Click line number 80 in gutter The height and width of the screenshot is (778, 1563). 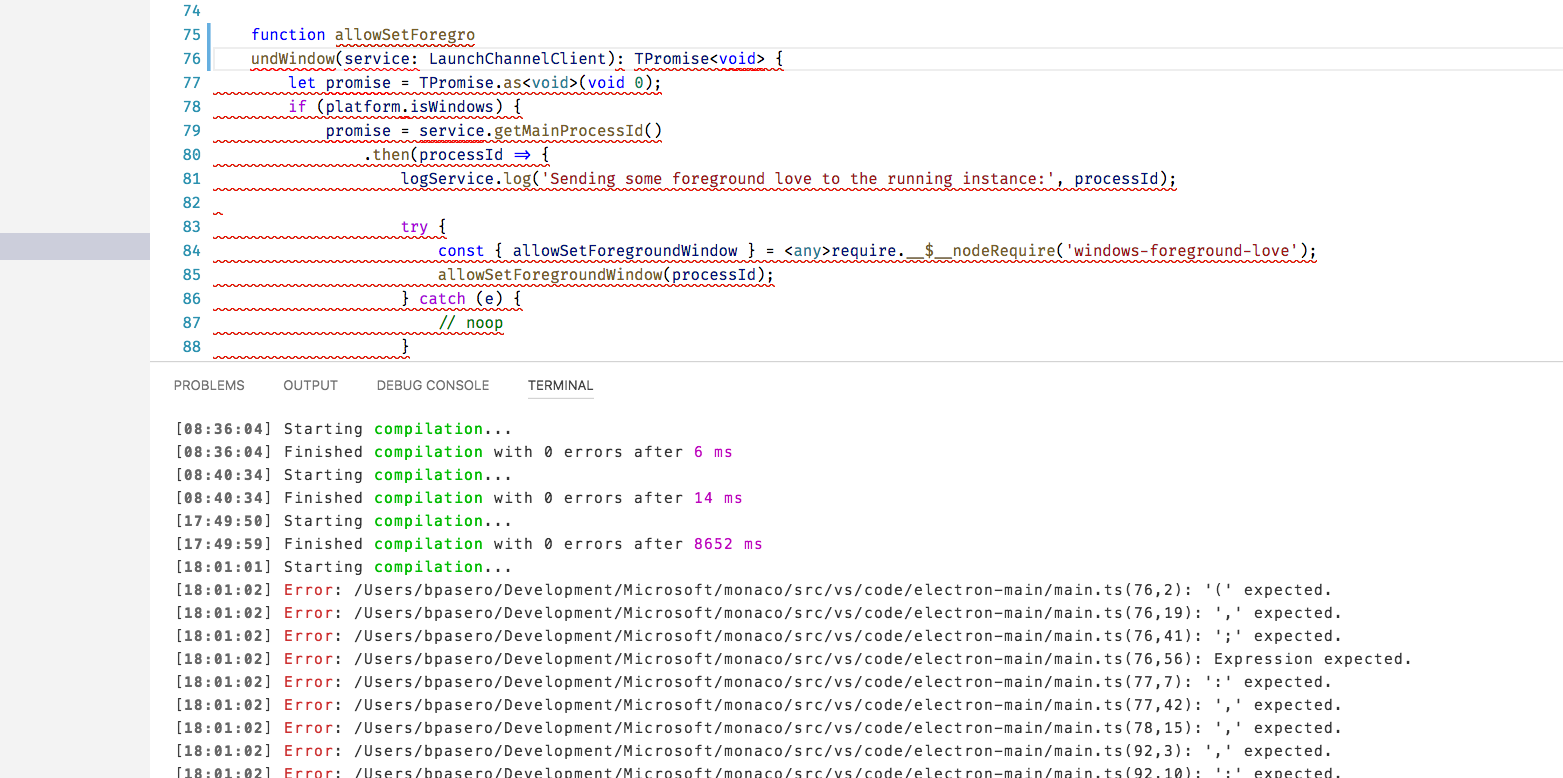192,155
